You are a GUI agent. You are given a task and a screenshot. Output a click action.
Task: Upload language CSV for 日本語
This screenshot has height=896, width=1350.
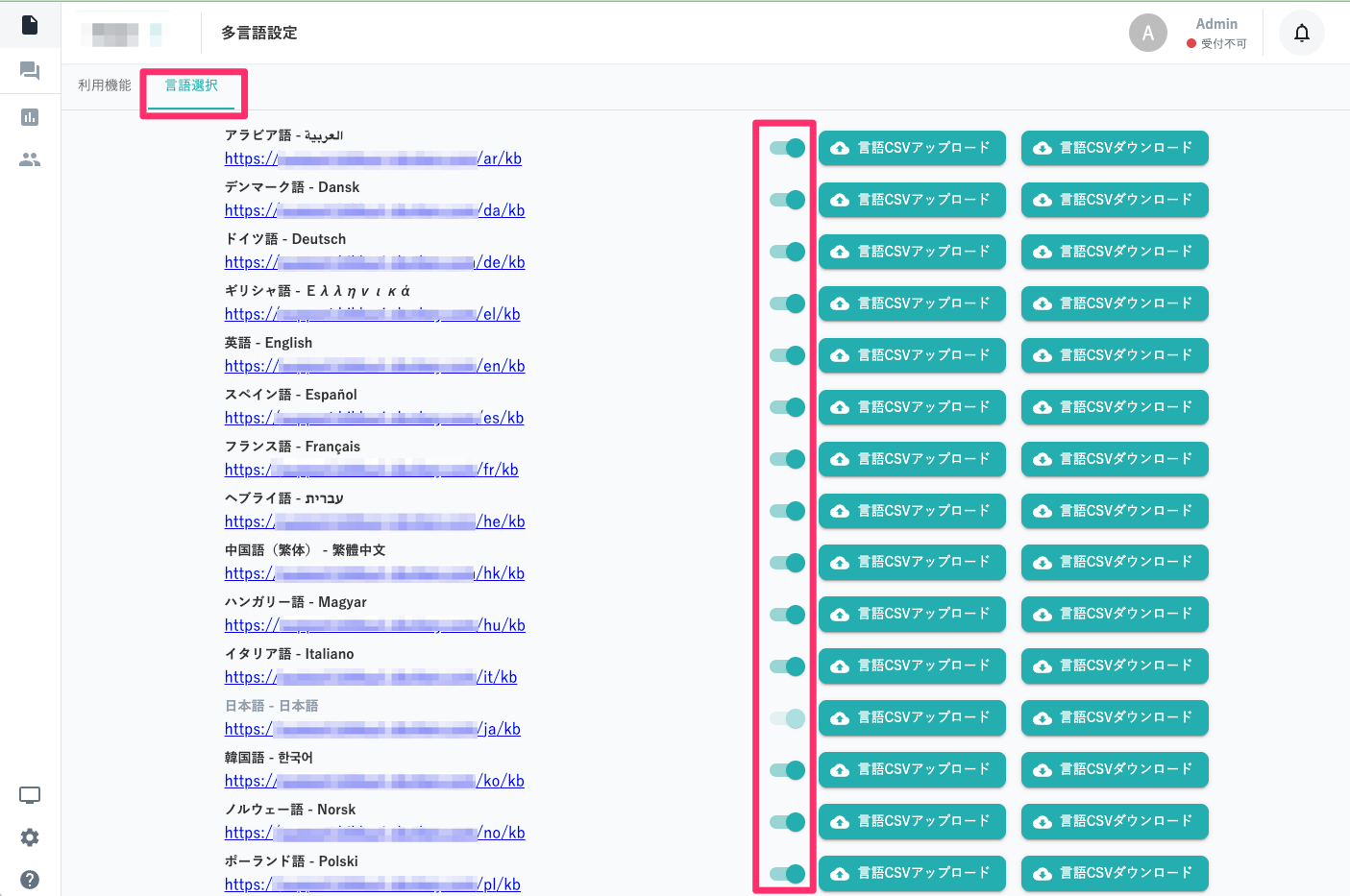click(x=912, y=718)
